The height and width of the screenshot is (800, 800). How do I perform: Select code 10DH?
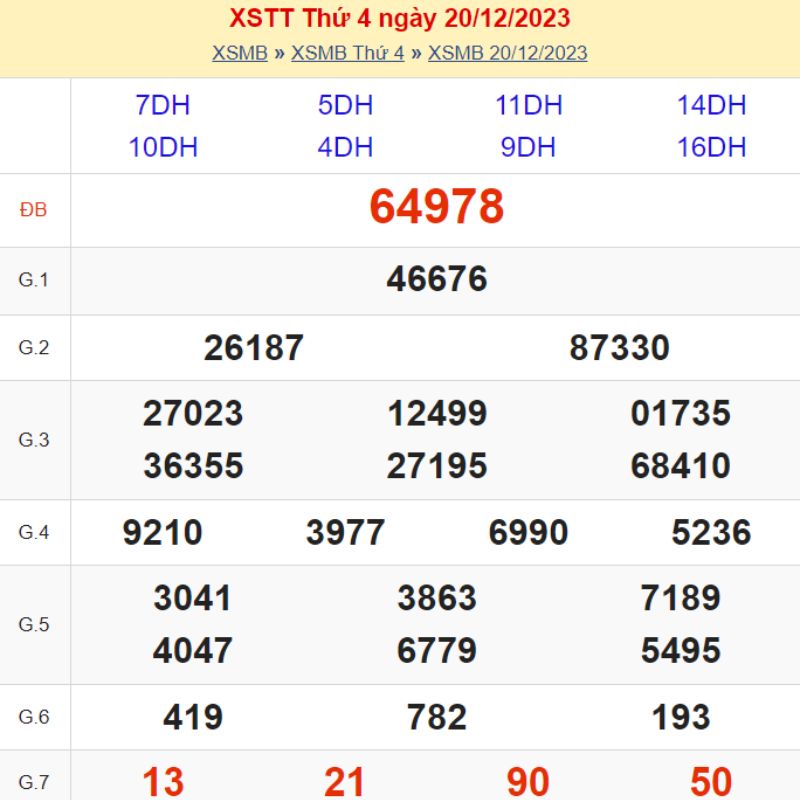(x=163, y=147)
